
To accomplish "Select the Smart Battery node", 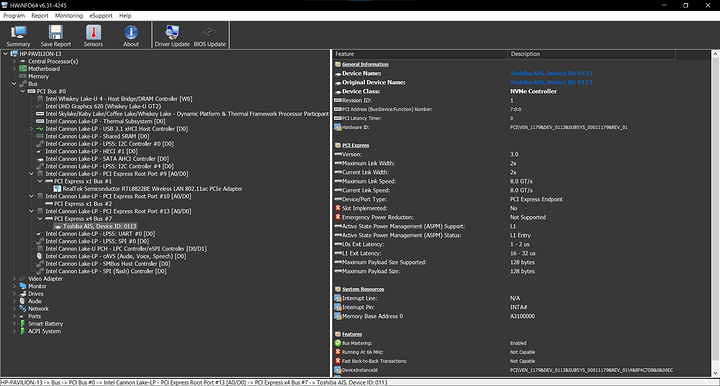I will (45, 324).
